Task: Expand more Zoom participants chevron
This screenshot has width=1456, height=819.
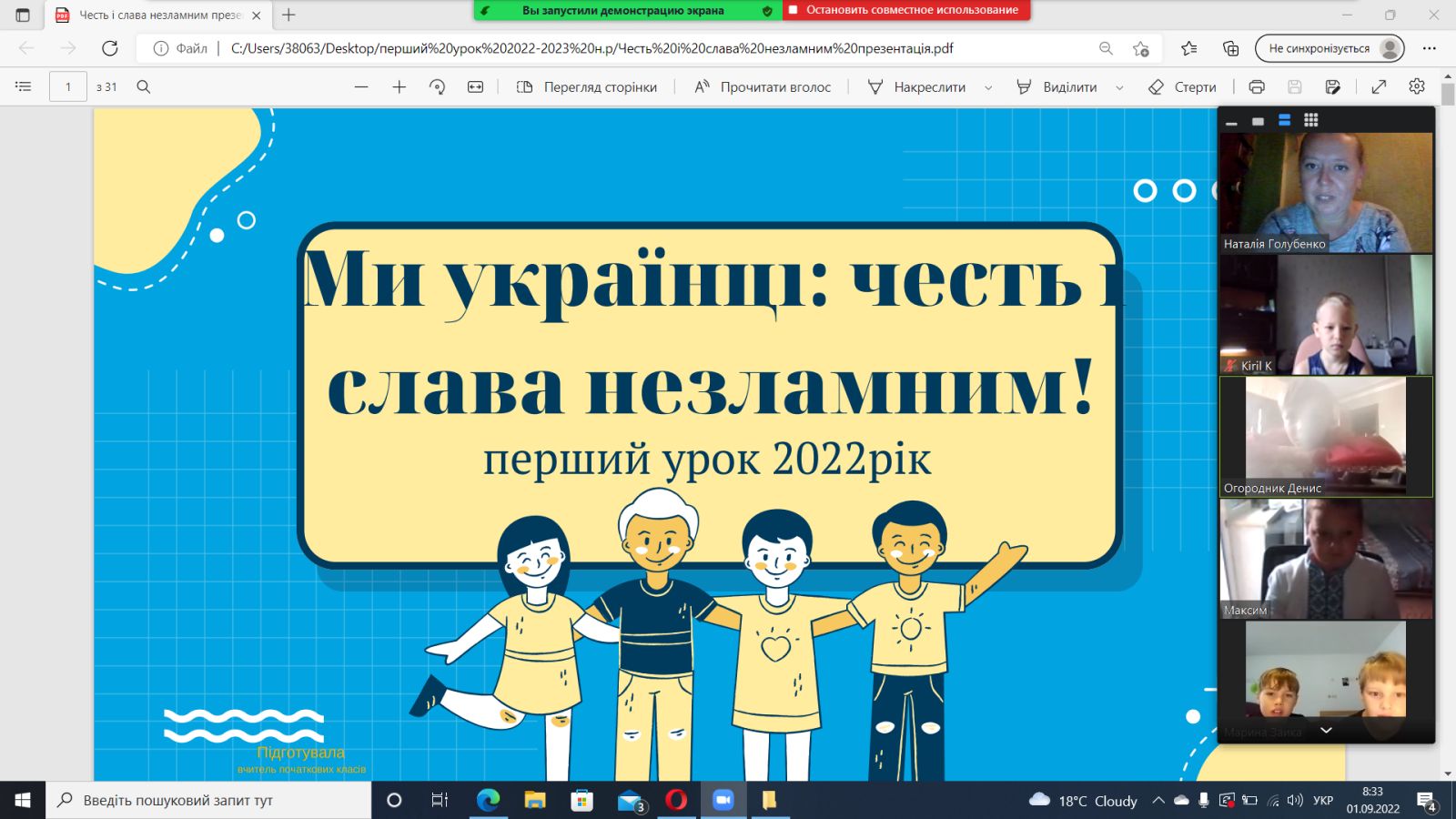Action: (1326, 730)
